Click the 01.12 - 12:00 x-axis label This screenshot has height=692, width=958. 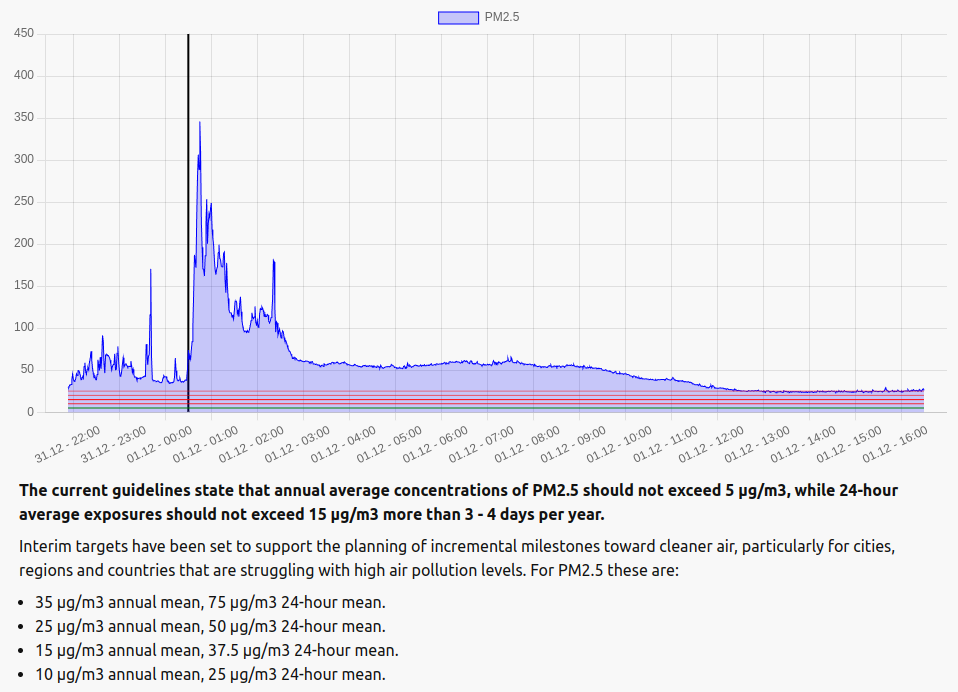pos(711,444)
